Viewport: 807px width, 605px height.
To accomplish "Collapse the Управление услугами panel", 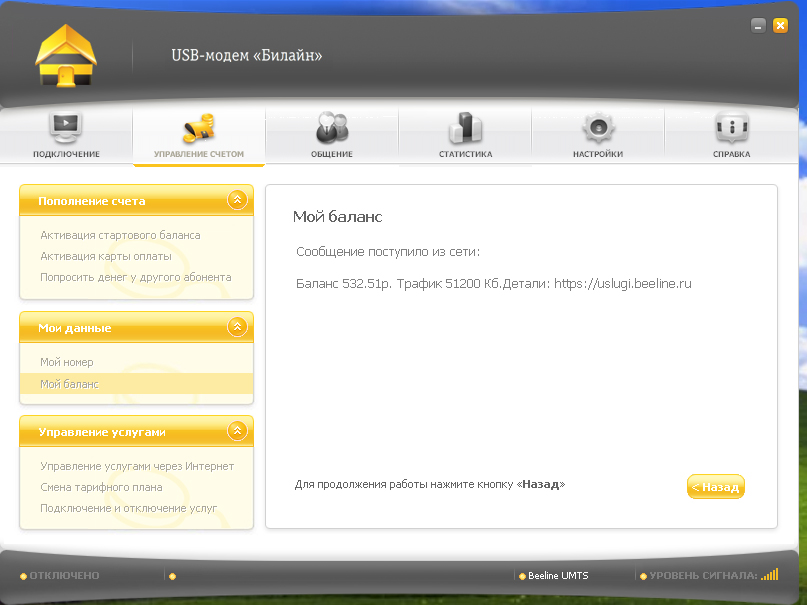I will (237, 431).
